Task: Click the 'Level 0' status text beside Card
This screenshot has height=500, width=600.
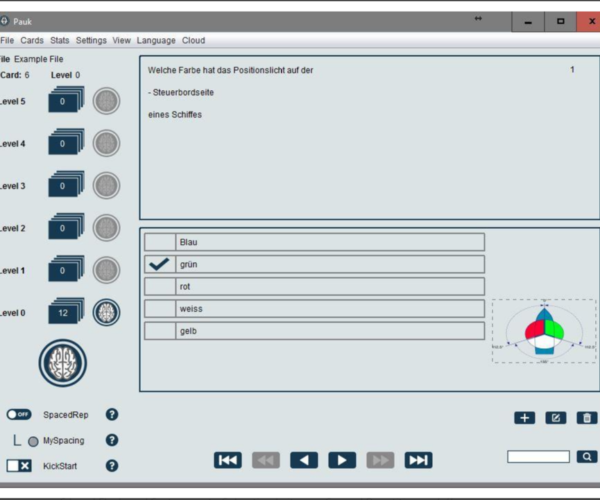Action: pos(65,75)
